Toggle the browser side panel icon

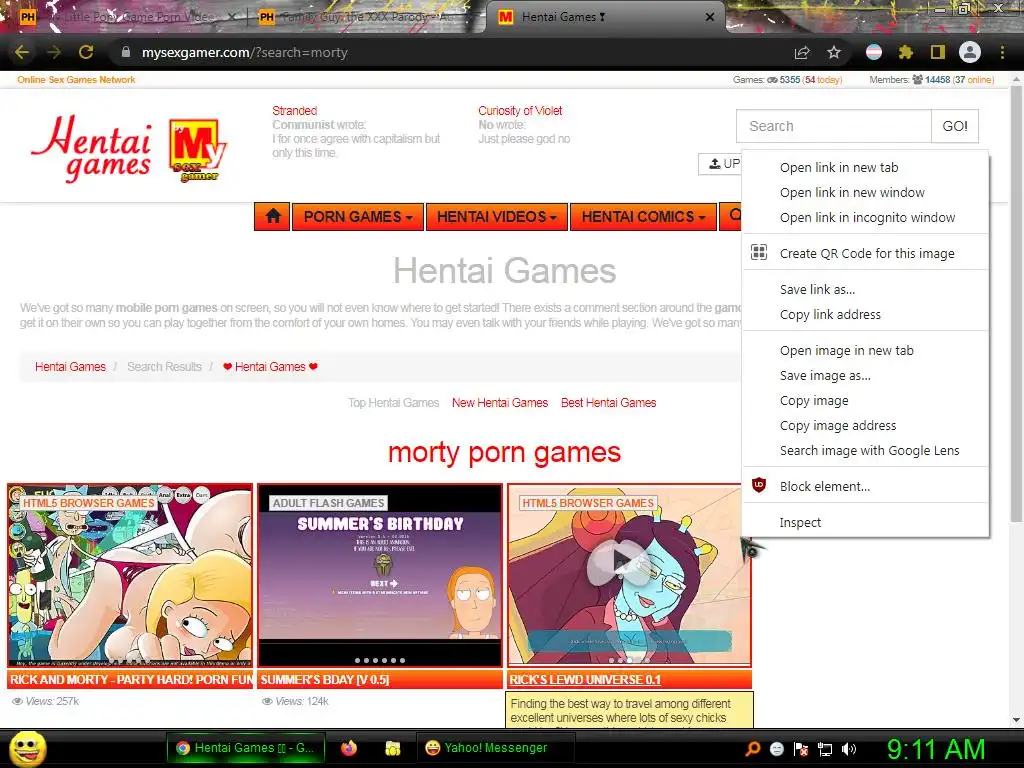[938, 52]
